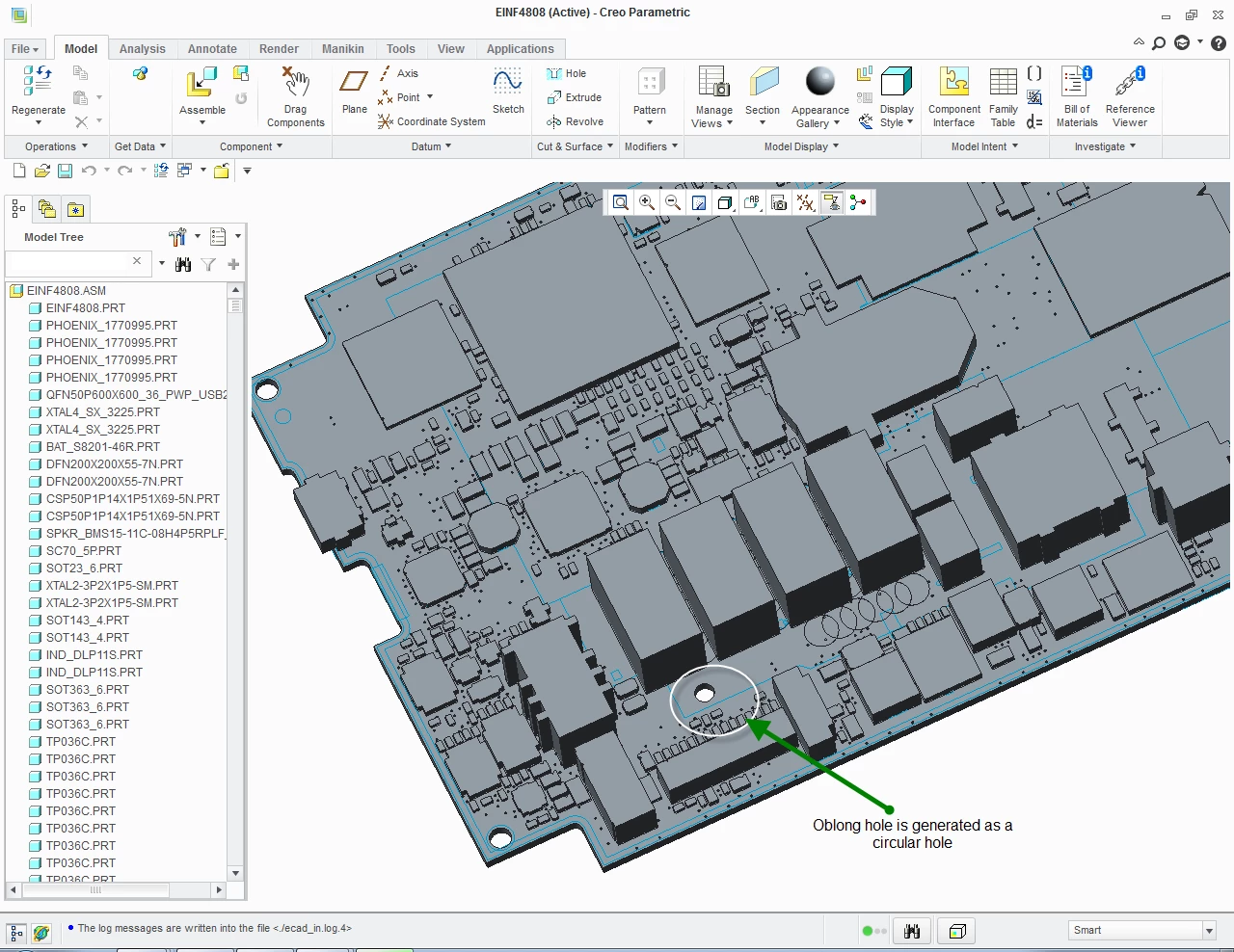Expand the Component group dropdown

click(251, 146)
